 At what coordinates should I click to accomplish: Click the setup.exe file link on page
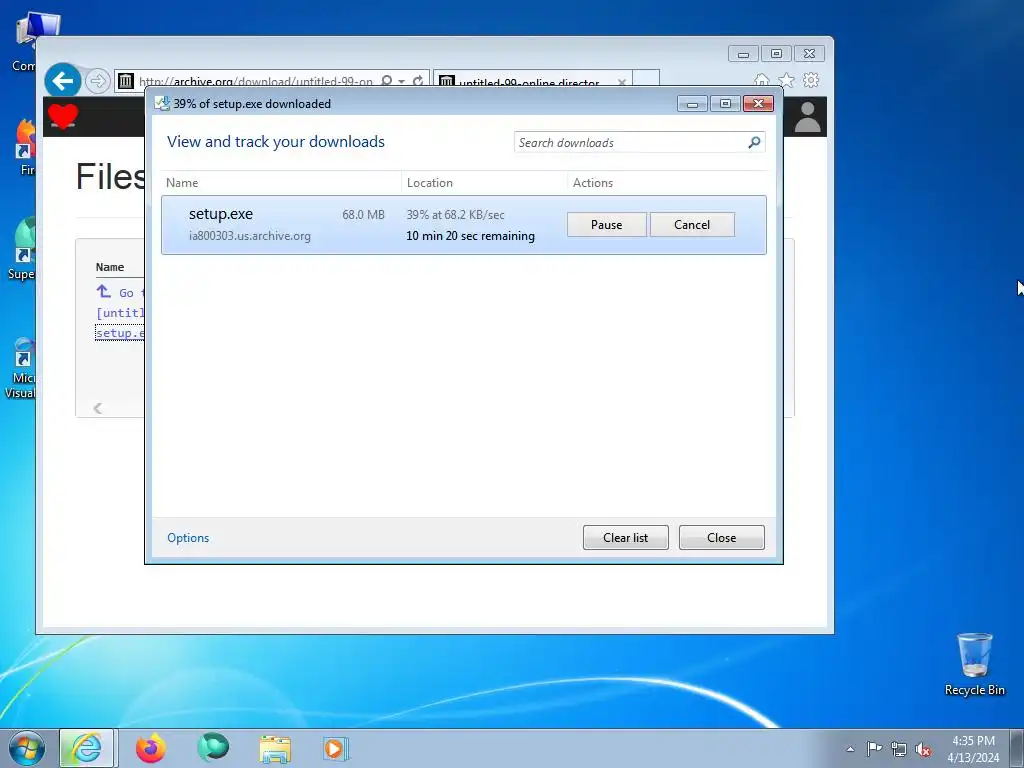point(120,333)
